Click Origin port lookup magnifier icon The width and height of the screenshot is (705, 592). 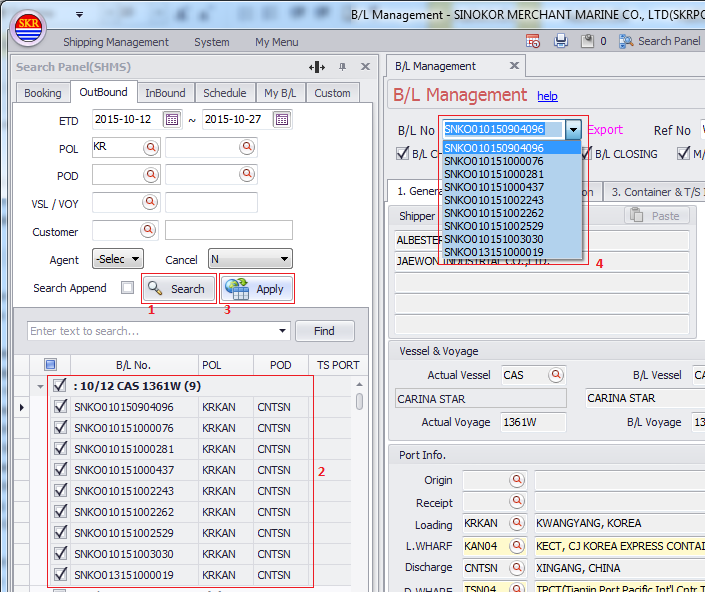point(517,480)
